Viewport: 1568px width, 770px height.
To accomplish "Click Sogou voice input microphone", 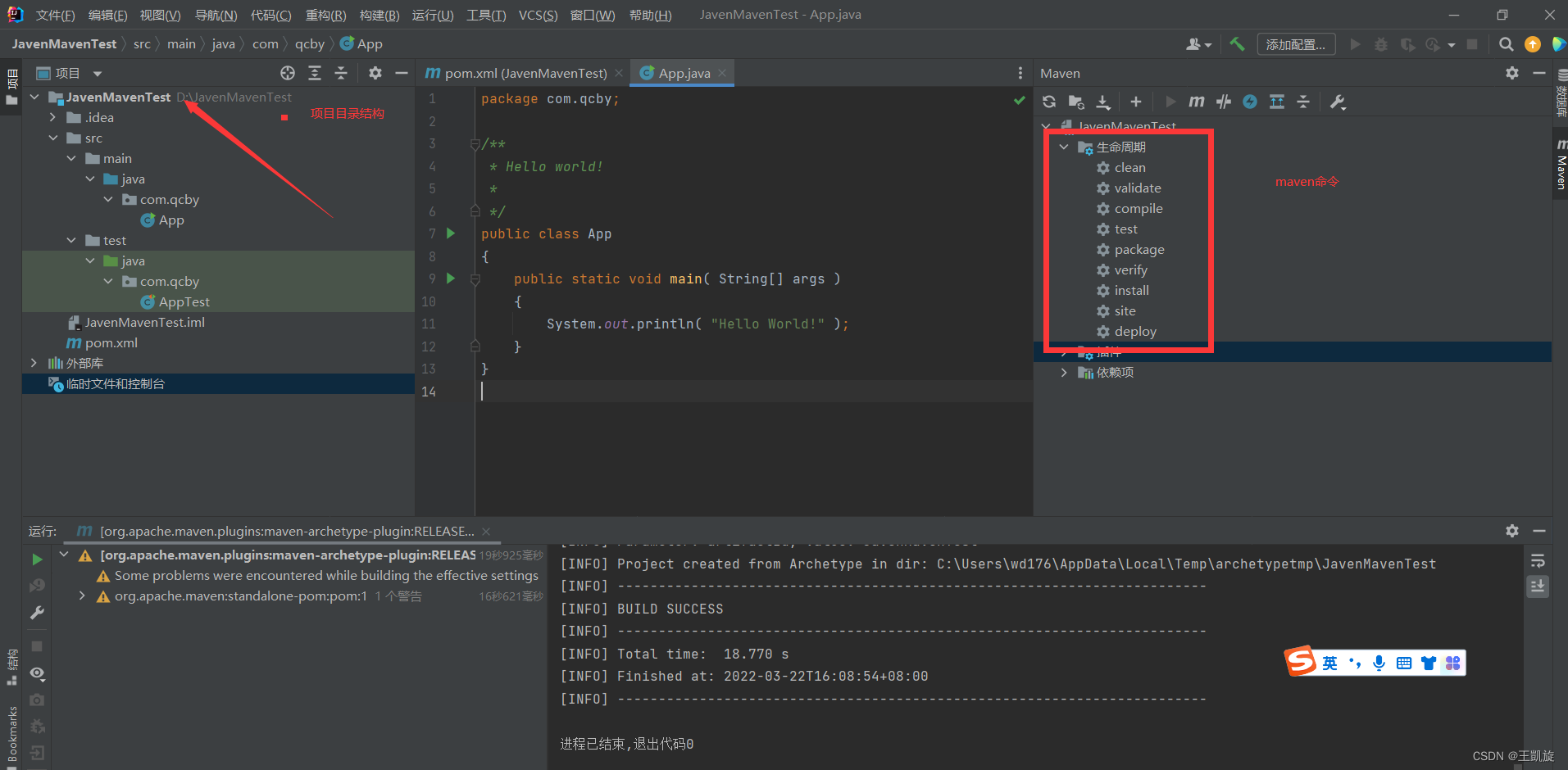I will point(1379,663).
